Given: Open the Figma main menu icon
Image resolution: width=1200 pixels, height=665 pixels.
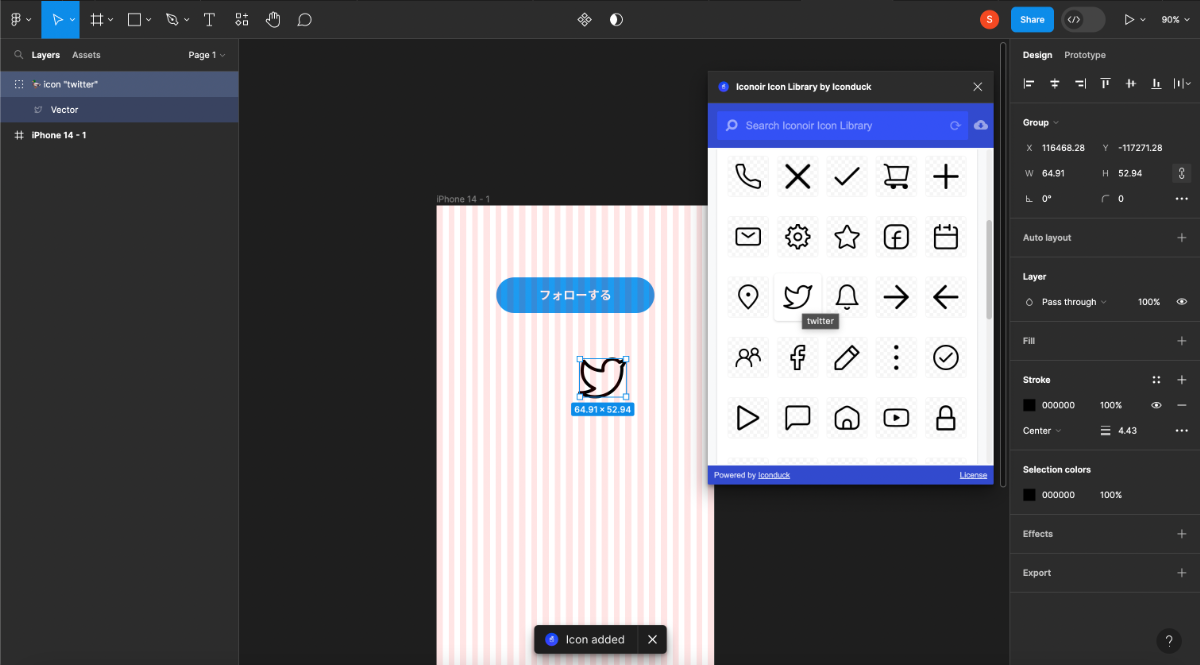Looking at the screenshot, I should (x=16, y=19).
